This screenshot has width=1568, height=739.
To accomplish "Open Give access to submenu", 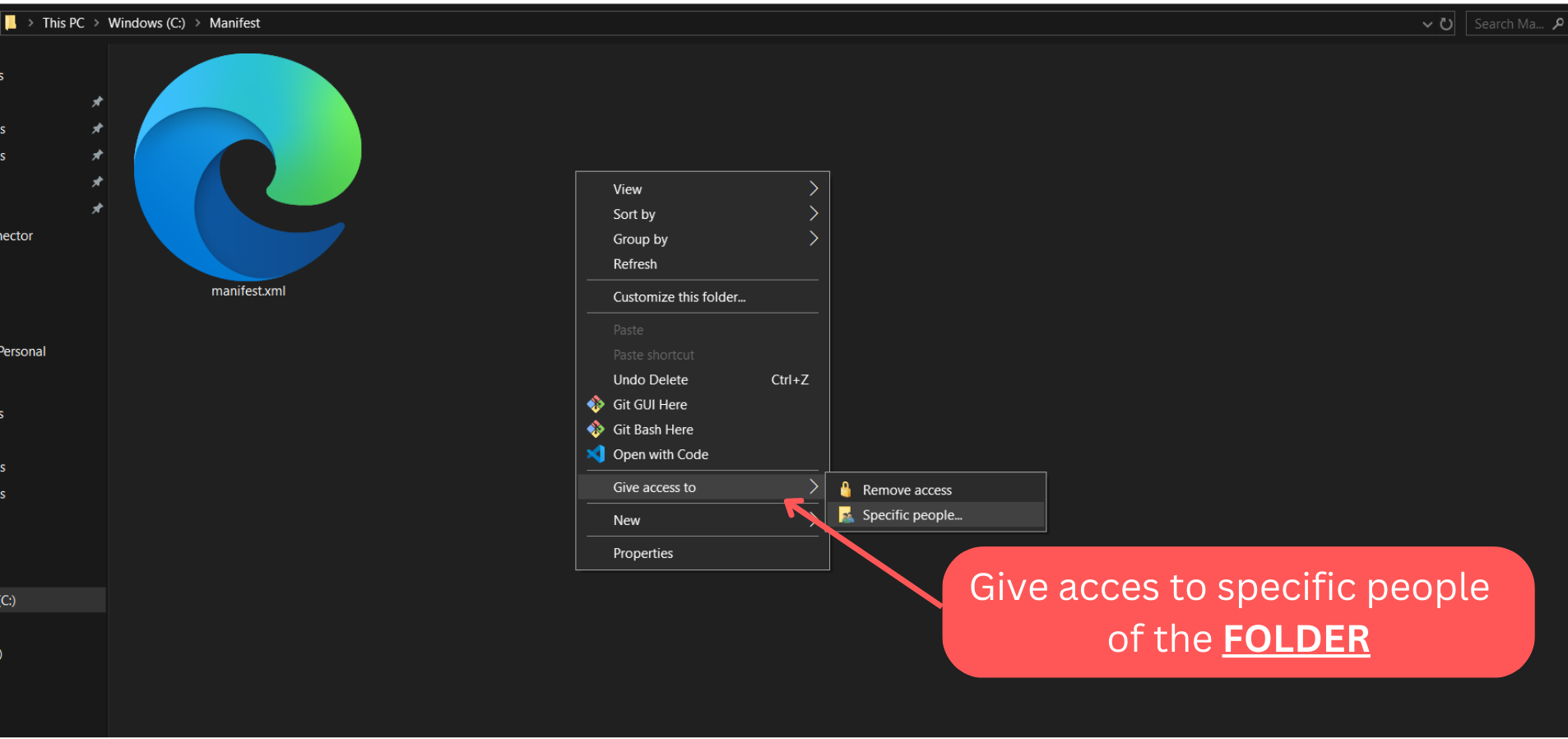I will 702,487.
